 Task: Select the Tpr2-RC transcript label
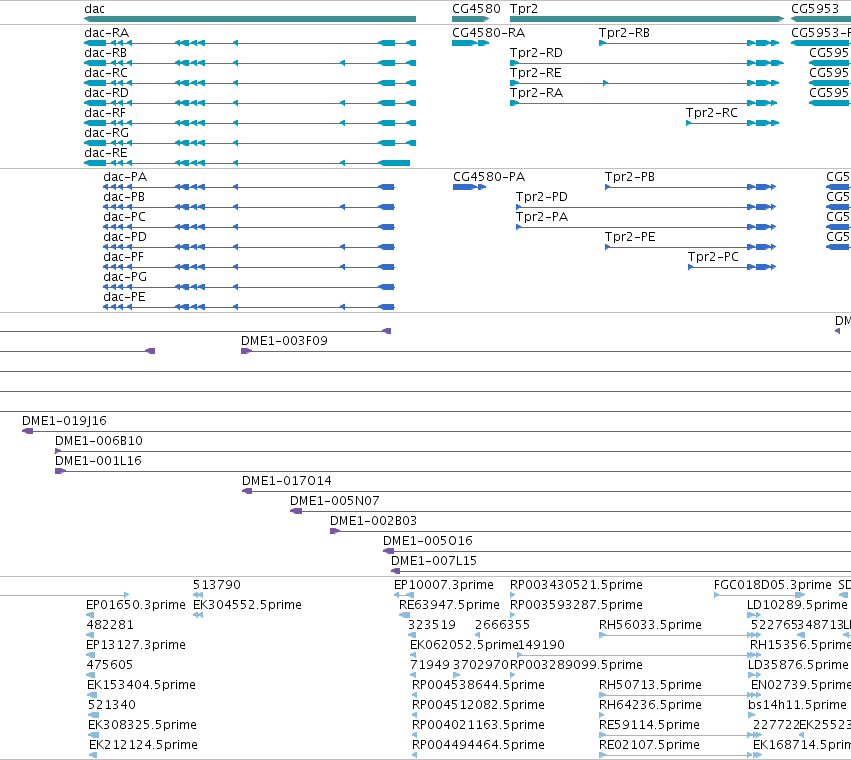712,113
